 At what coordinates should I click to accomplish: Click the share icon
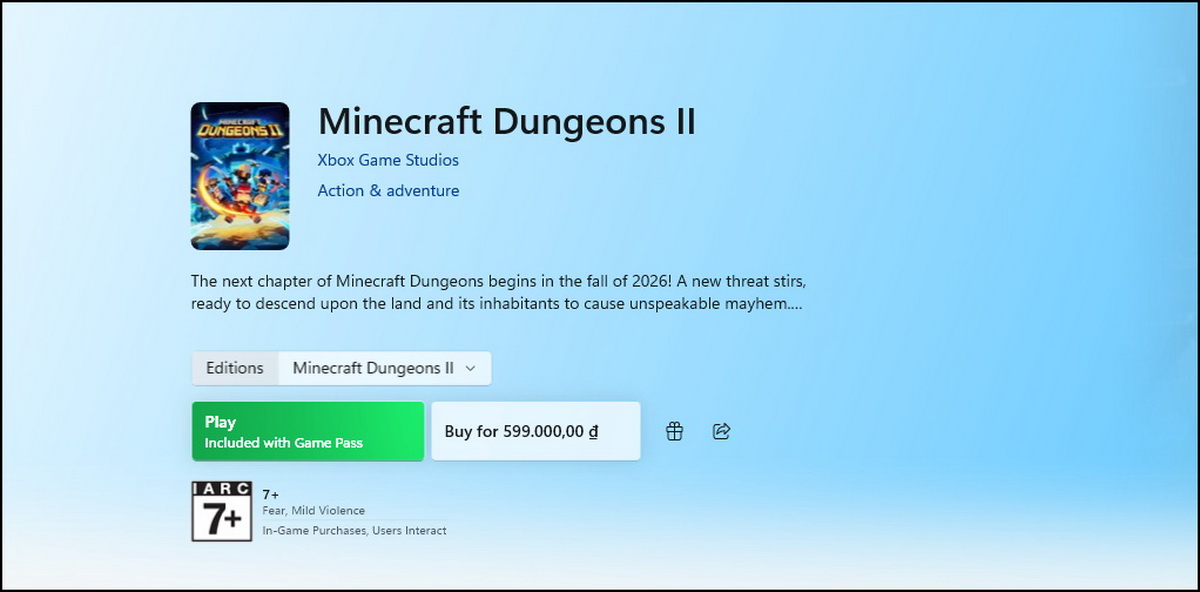721,431
